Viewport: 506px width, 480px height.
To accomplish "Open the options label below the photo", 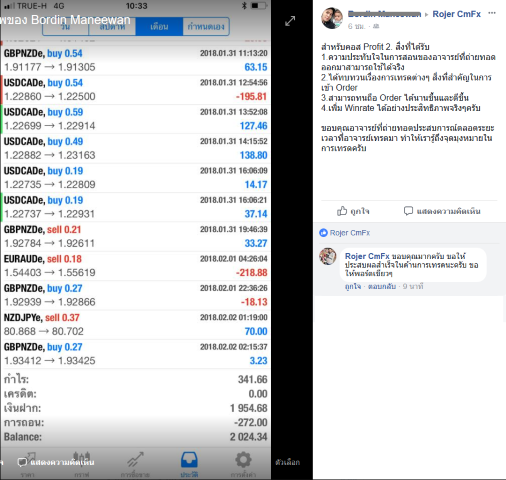I will click(x=287, y=462).
